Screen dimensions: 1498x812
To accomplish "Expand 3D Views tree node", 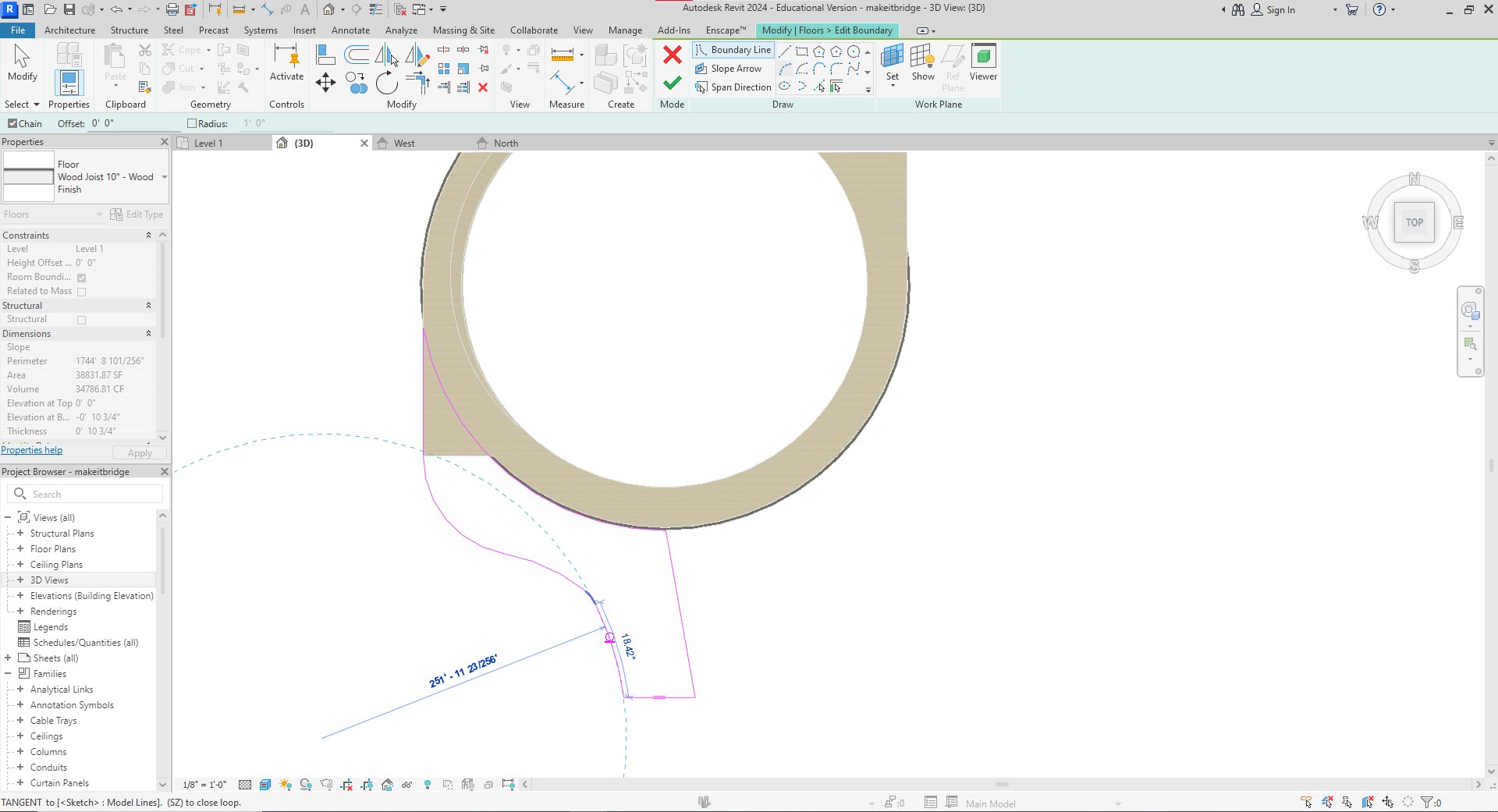I will (20, 580).
